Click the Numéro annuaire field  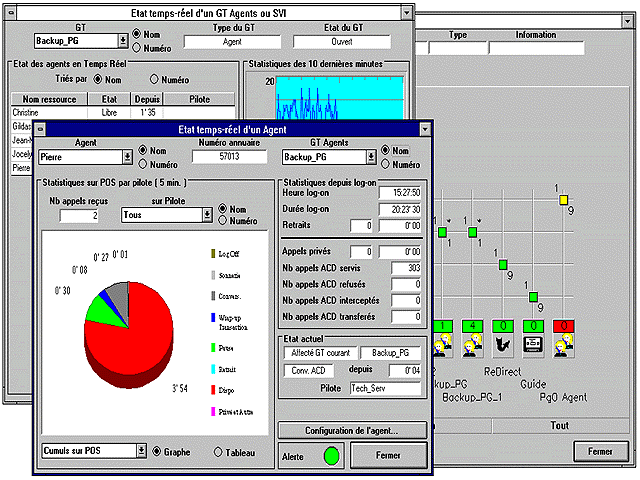point(229,157)
